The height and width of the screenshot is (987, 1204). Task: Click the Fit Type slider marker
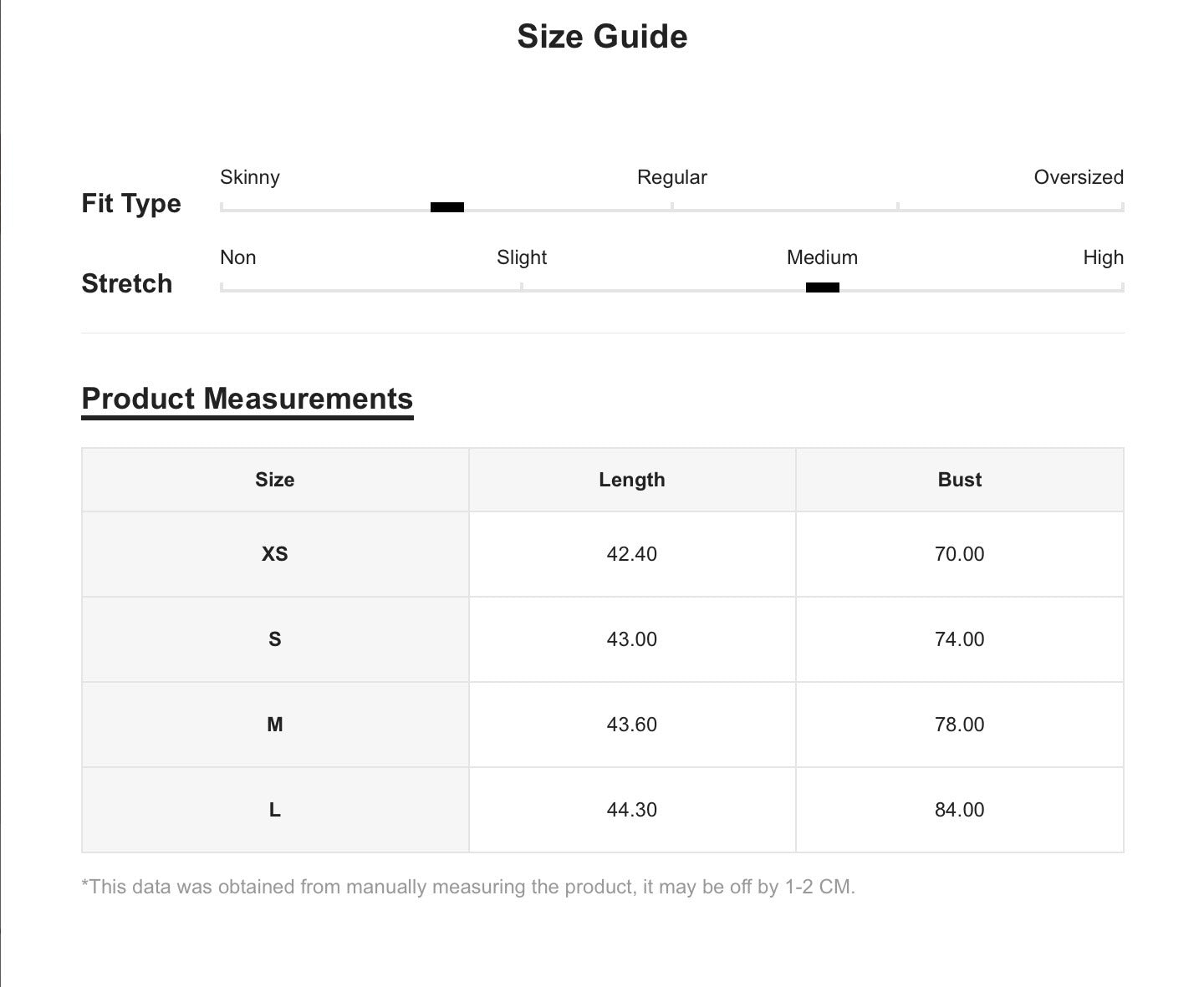coord(447,207)
